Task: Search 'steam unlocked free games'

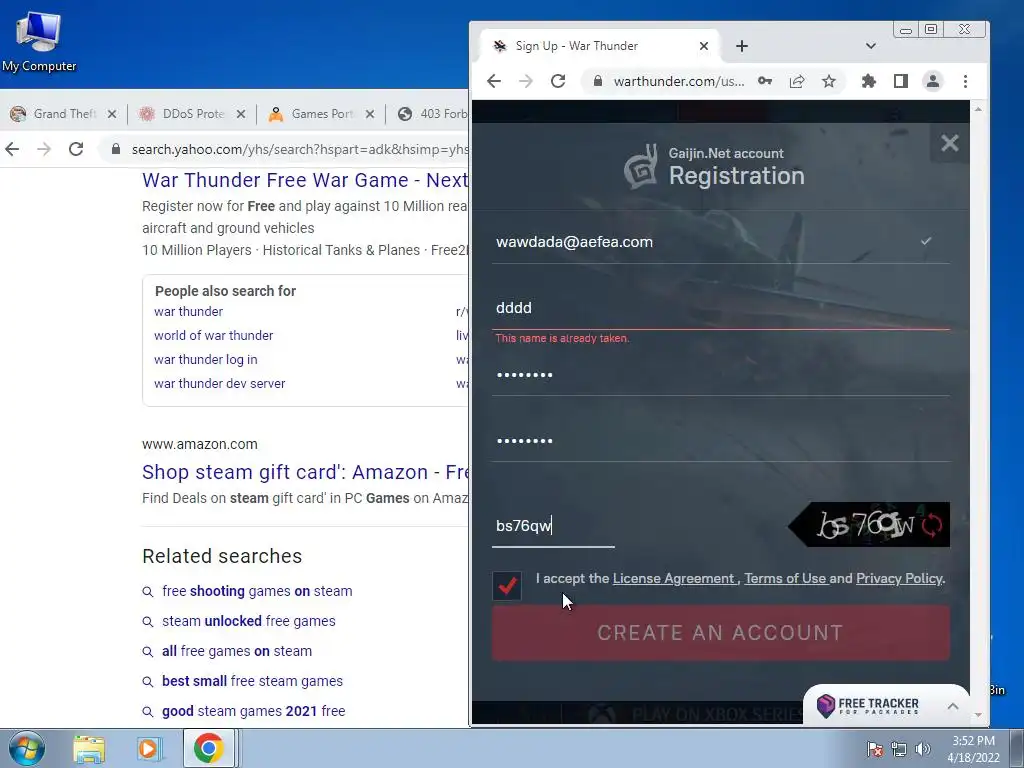Action: [x=249, y=621]
